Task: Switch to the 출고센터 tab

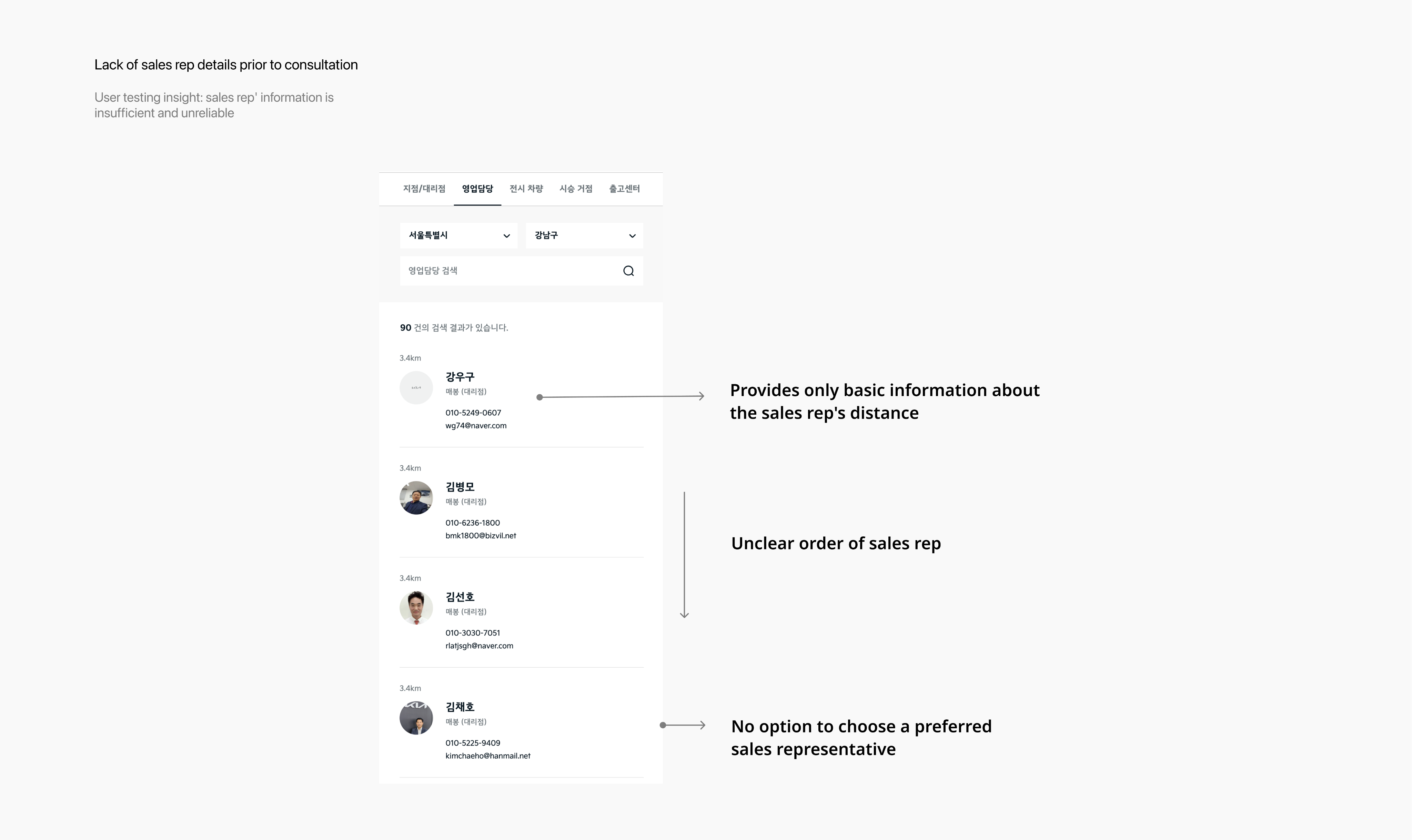Action: [x=624, y=189]
